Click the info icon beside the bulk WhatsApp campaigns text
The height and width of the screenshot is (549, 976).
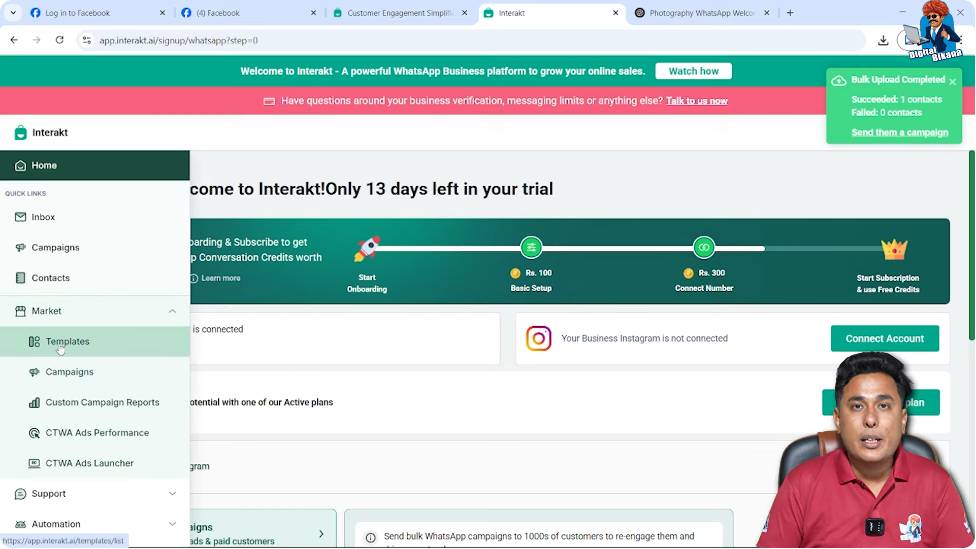point(370,537)
